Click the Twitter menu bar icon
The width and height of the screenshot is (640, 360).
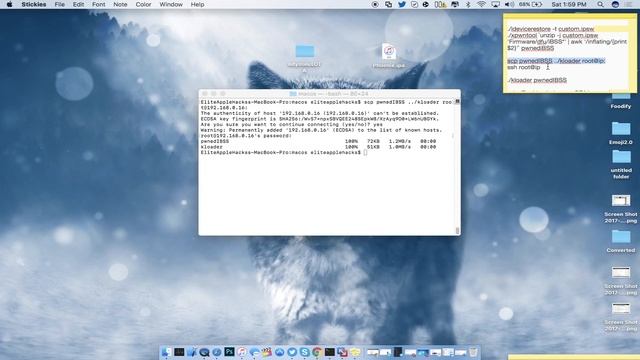[x=402, y=4]
